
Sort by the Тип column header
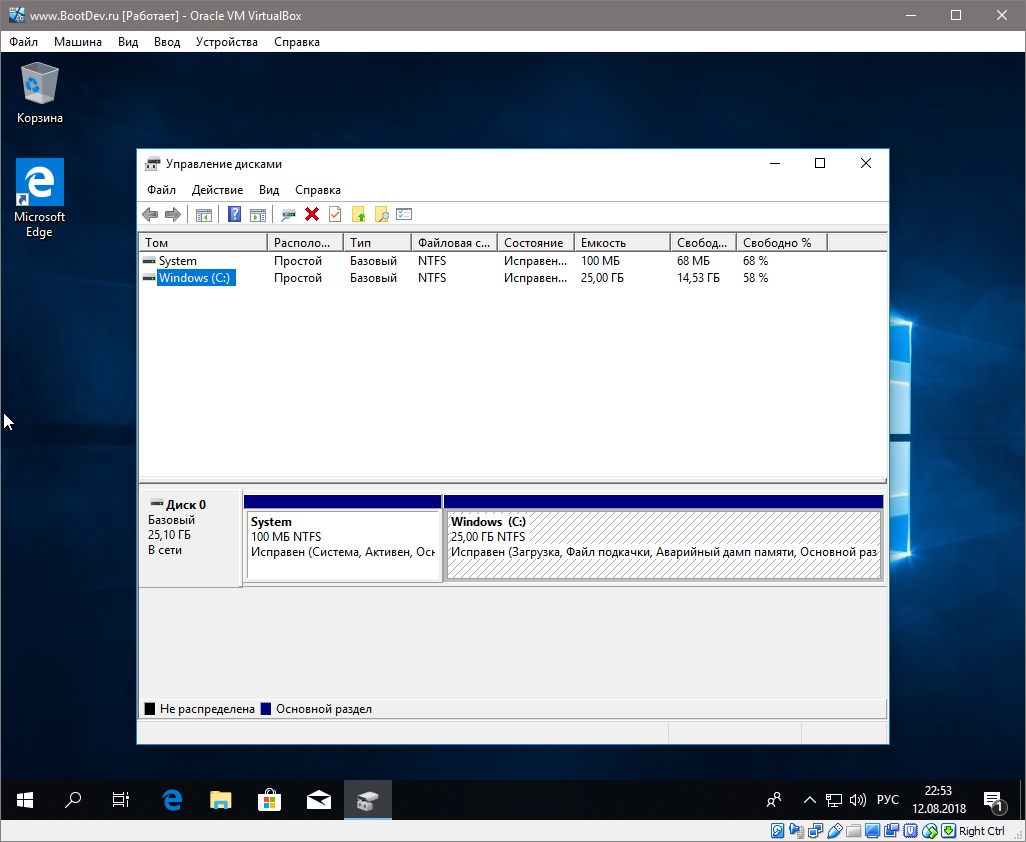[x=378, y=243]
